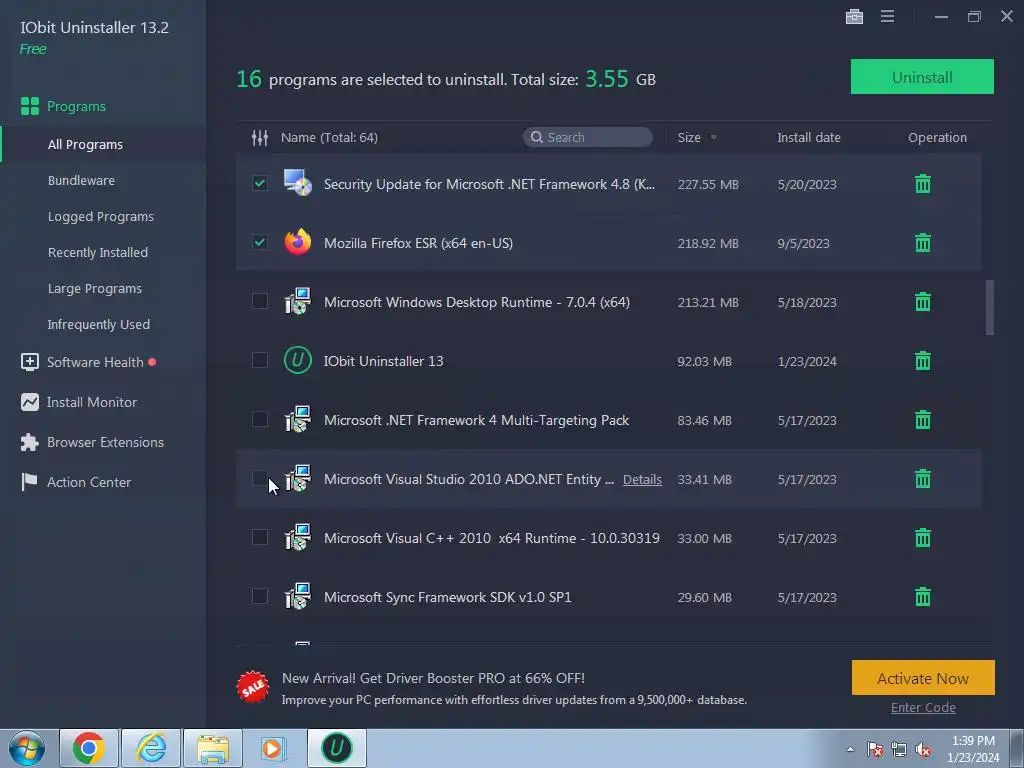
Task: Click the trash icon for Visual C++ 2010 x64 Runtime
Action: 922,538
